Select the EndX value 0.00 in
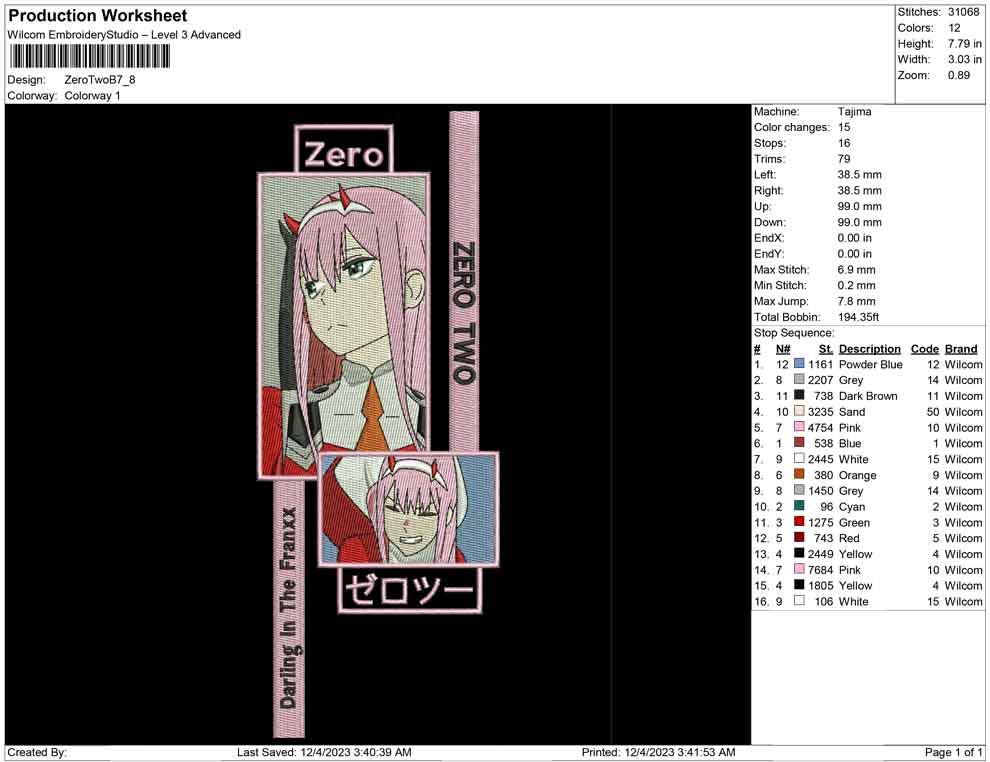The image size is (990, 762). tap(854, 238)
